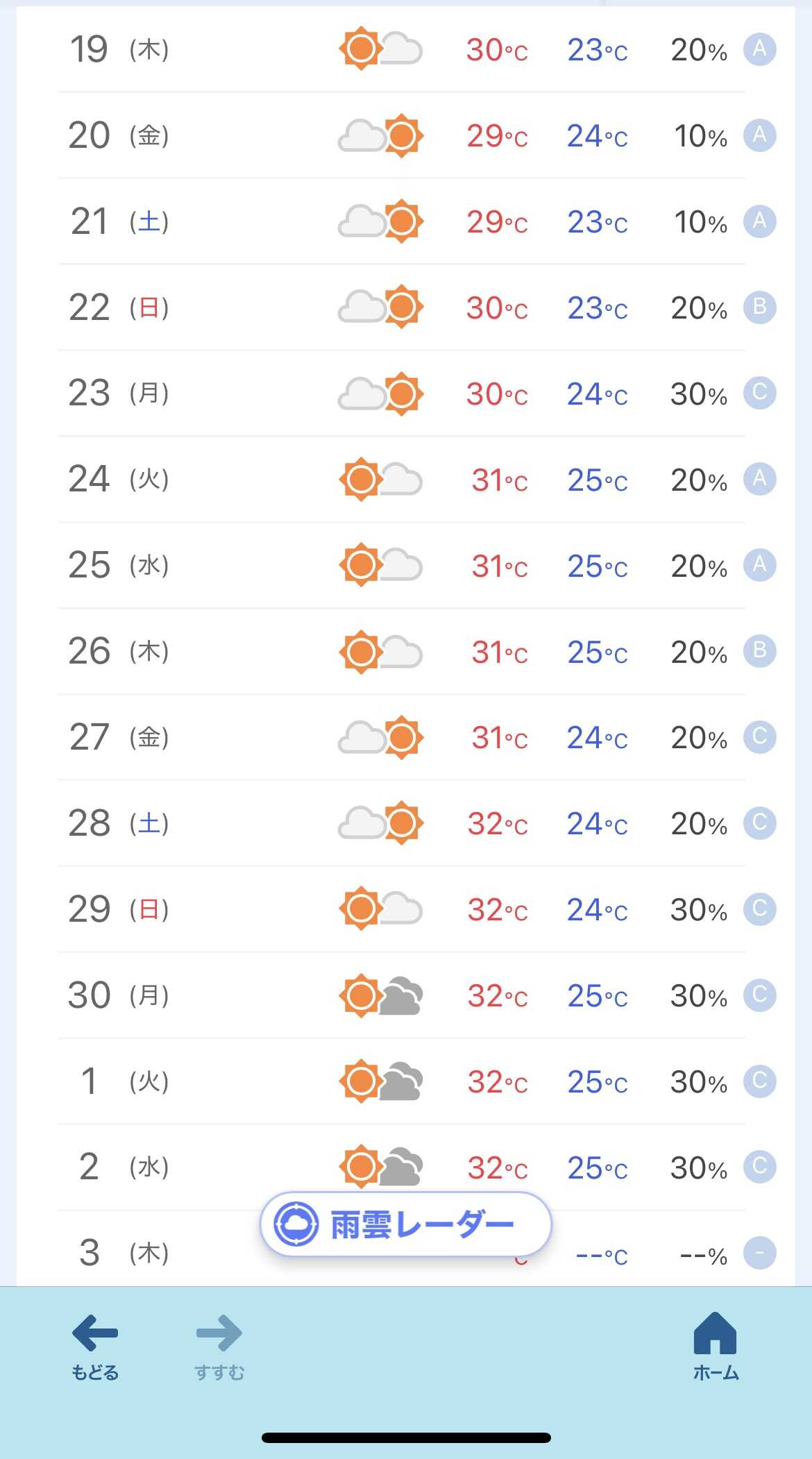Image resolution: width=812 pixels, height=1459 pixels.
Task: Select the 29 (日) forecast row date
Action: [x=118, y=909]
